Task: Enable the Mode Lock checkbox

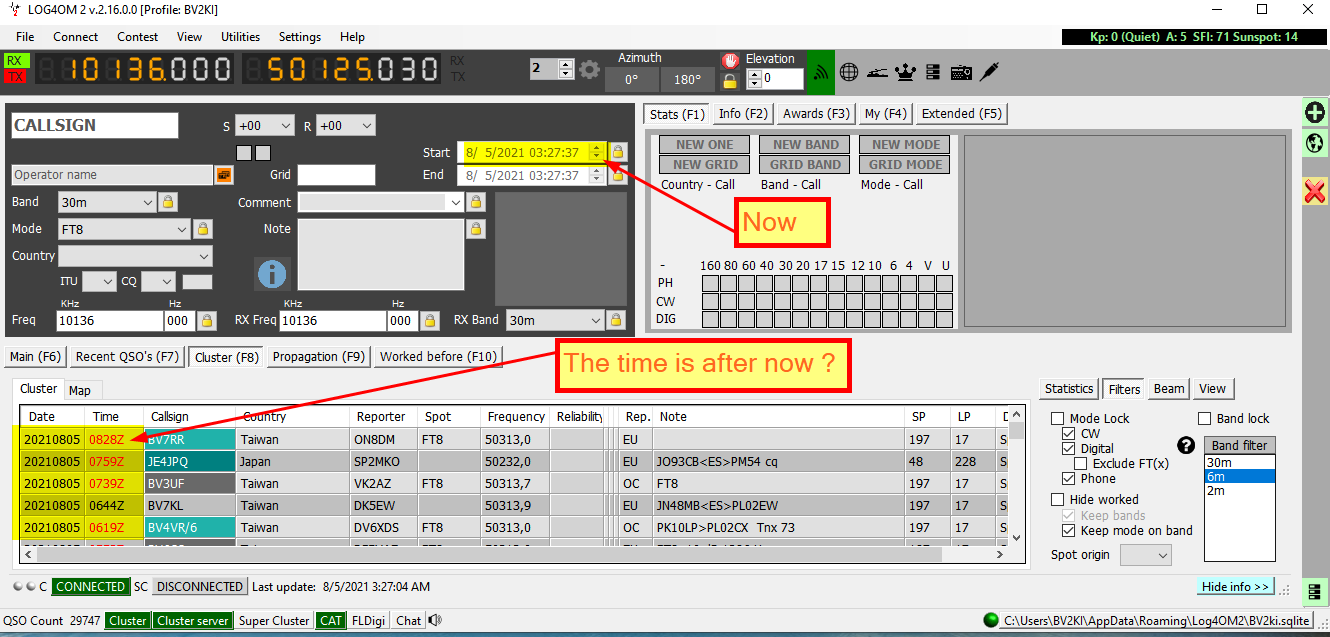Action: point(1058,418)
